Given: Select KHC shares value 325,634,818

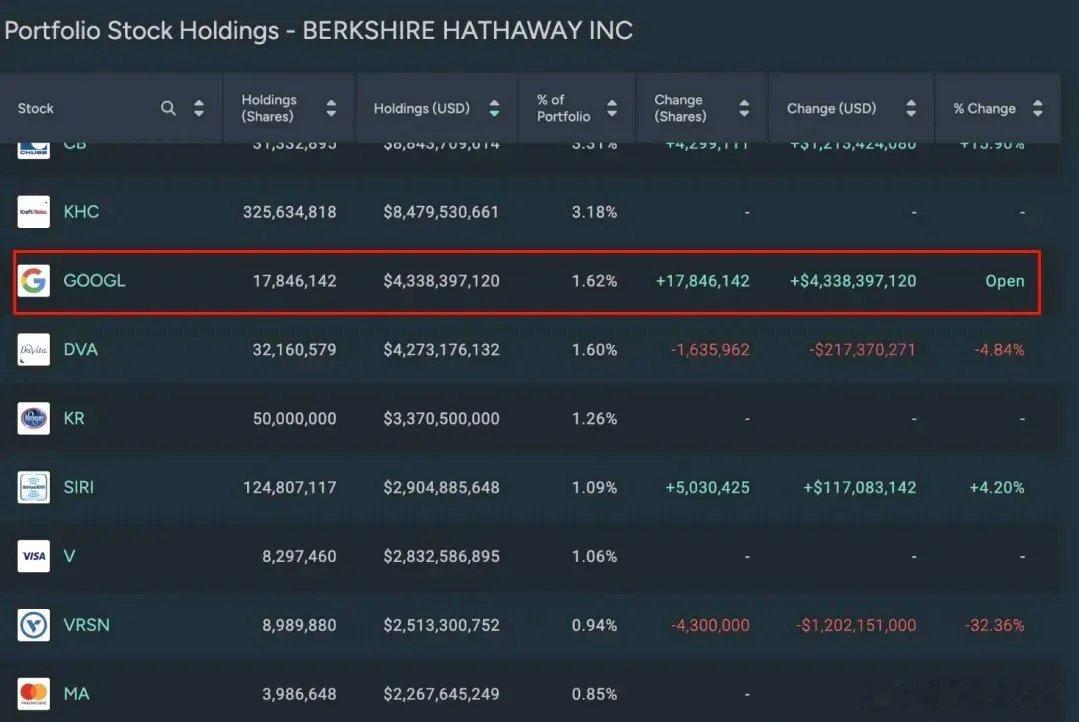Looking at the screenshot, I should [x=290, y=211].
